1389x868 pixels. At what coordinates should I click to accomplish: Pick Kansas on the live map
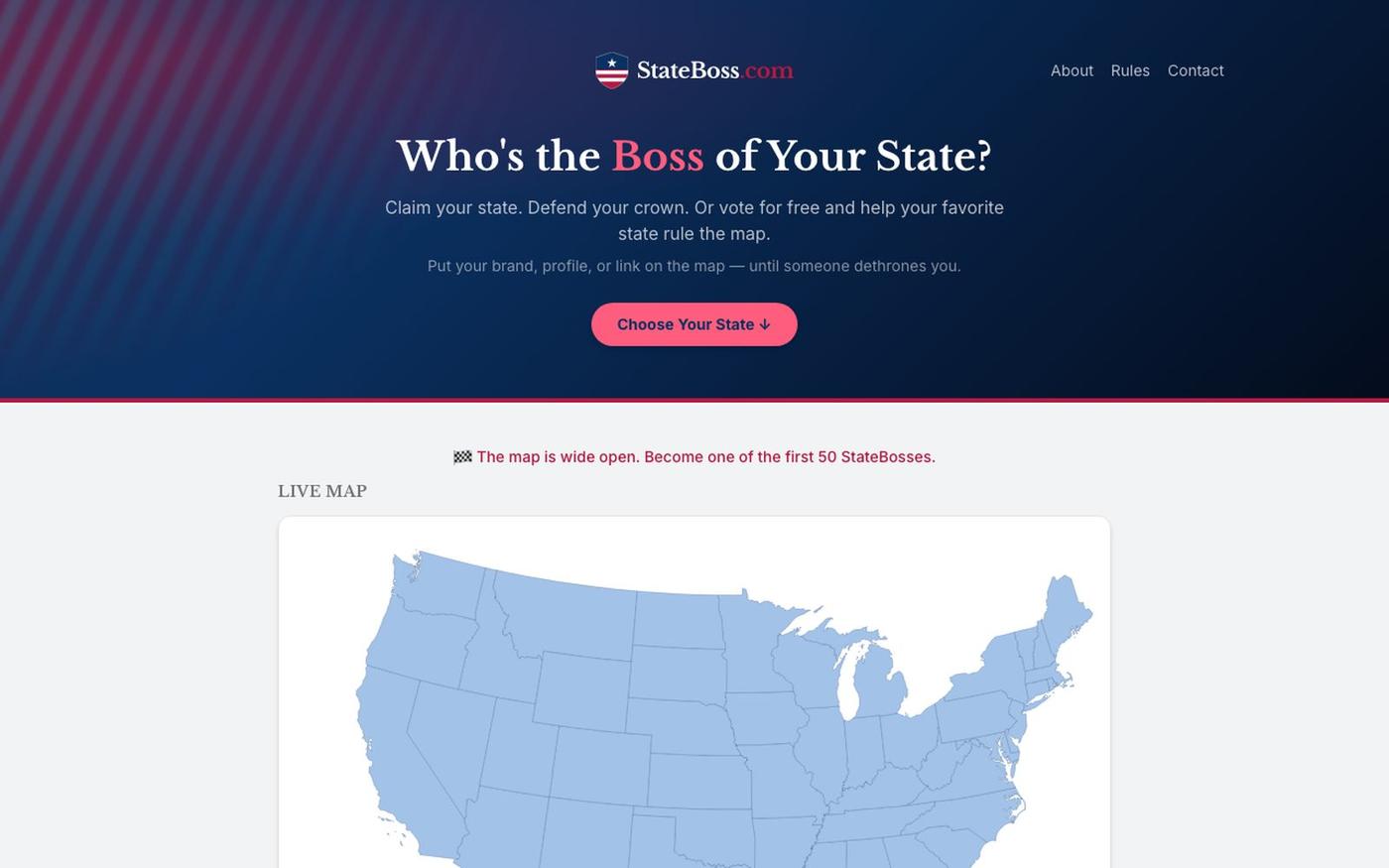click(699, 781)
